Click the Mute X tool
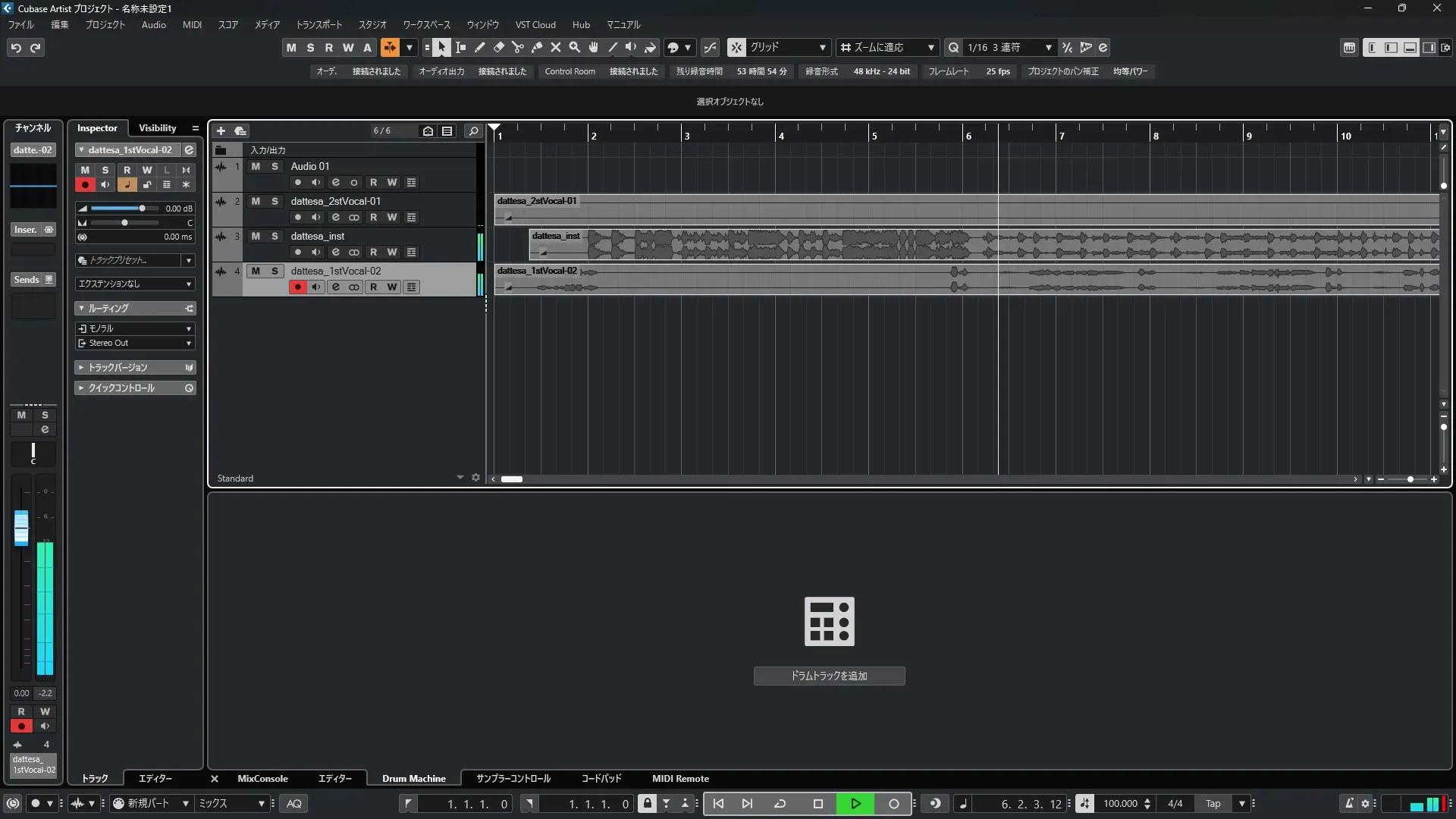 point(556,48)
